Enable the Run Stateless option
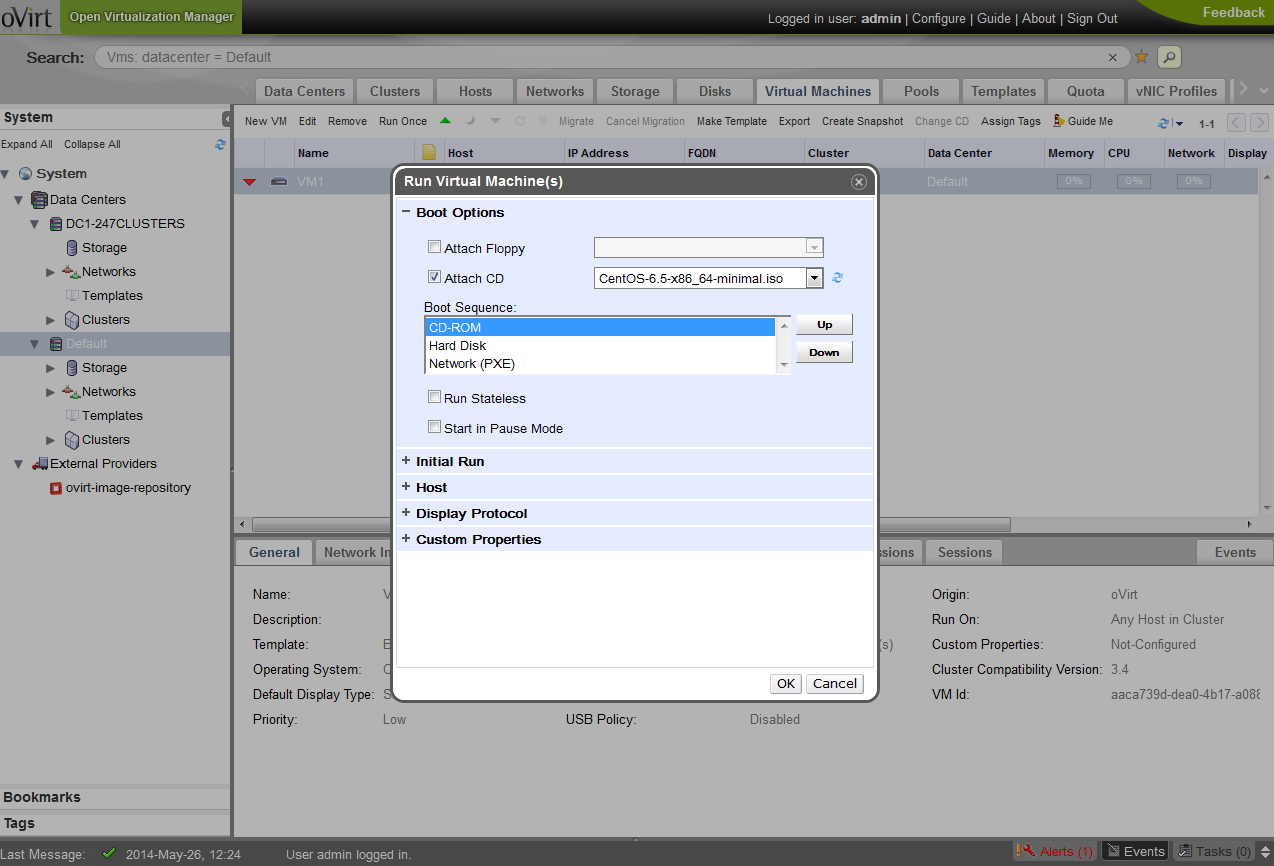The height and width of the screenshot is (866, 1274). coord(434,397)
